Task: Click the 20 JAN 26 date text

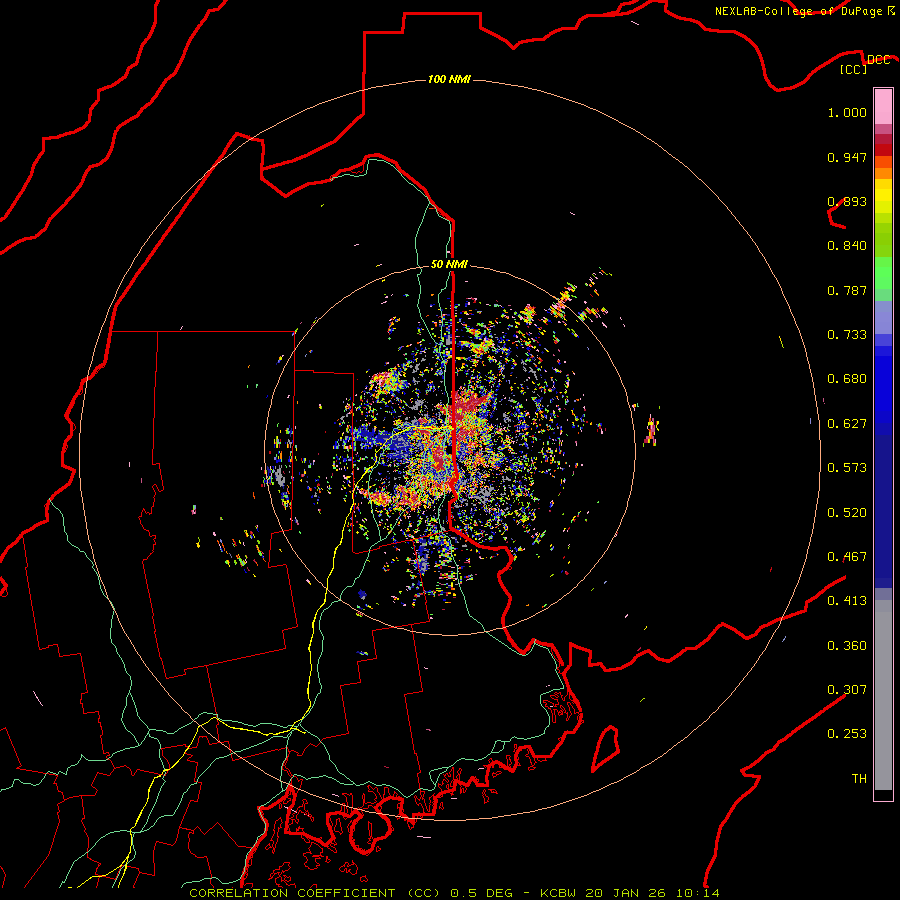Action: pos(628,893)
